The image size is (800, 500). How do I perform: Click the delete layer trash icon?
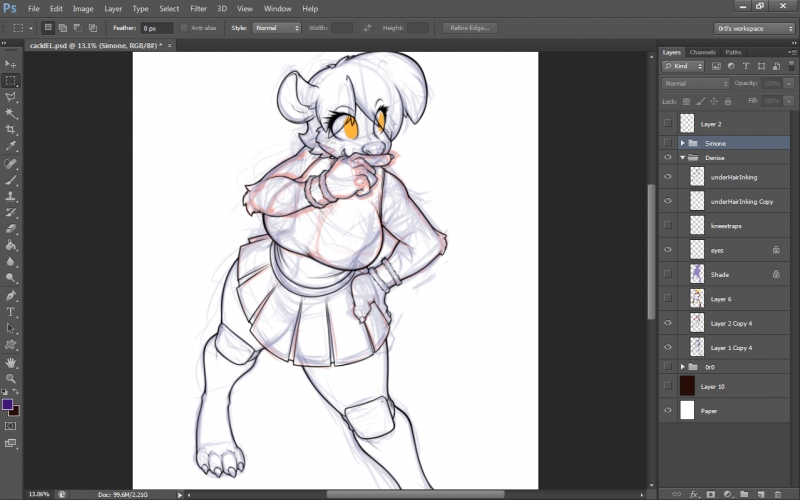click(x=776, y=493)
